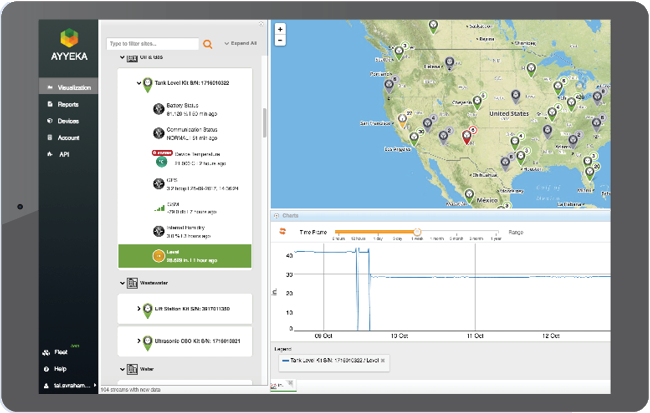
Task: Collapse the Charts panel header
Action: coord(276,215)
